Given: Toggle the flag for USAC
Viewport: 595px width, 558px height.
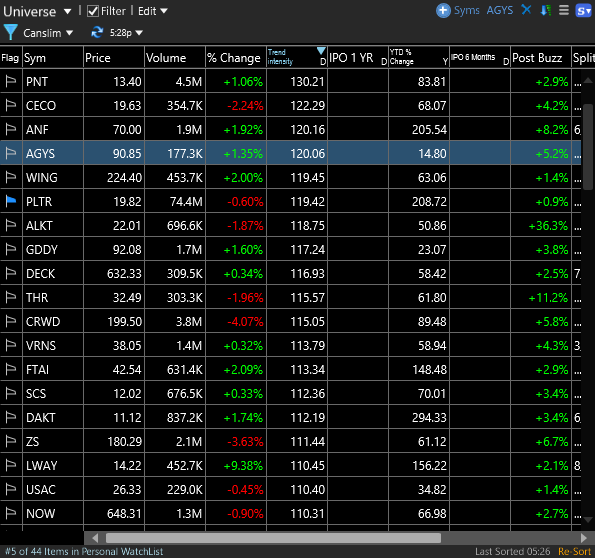Looking at the screenshot, I should [x=11, y=489].
